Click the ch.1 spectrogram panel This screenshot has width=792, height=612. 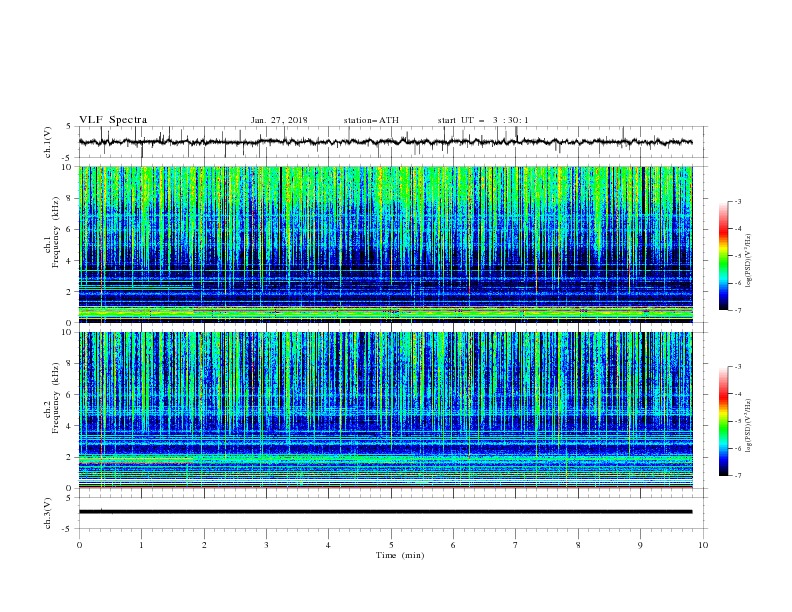pos(386,244)
